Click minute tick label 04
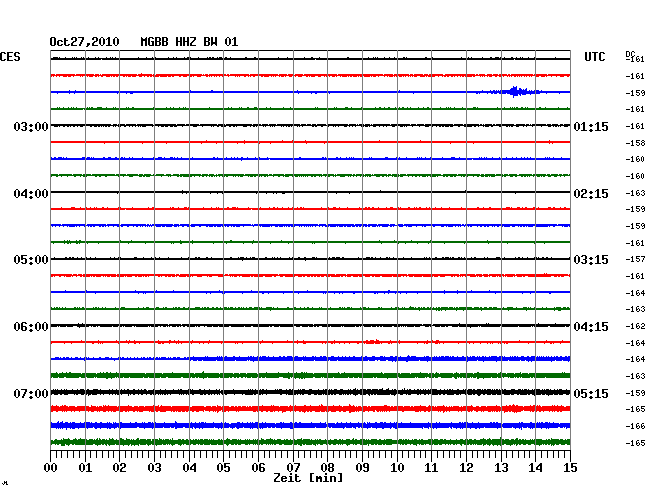This screenshot has width=650, height=494. pos(189,467)
